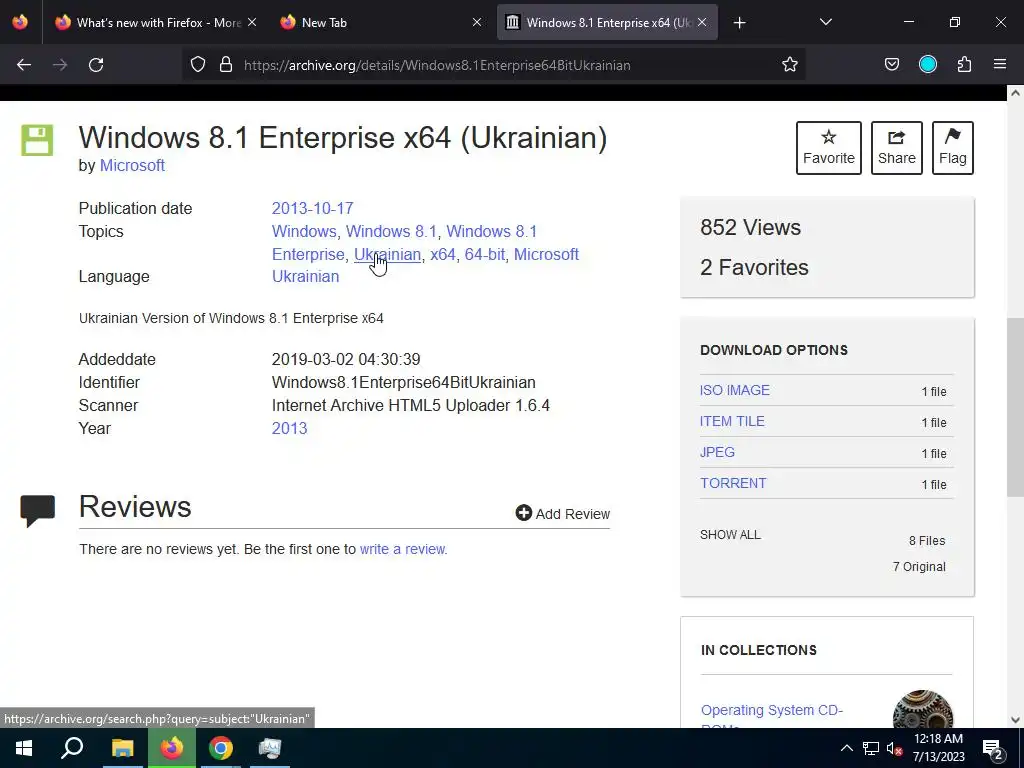Open the monitor app in taskbar
This screenshot has height=768, width=1024.
[x=269, y=748]
